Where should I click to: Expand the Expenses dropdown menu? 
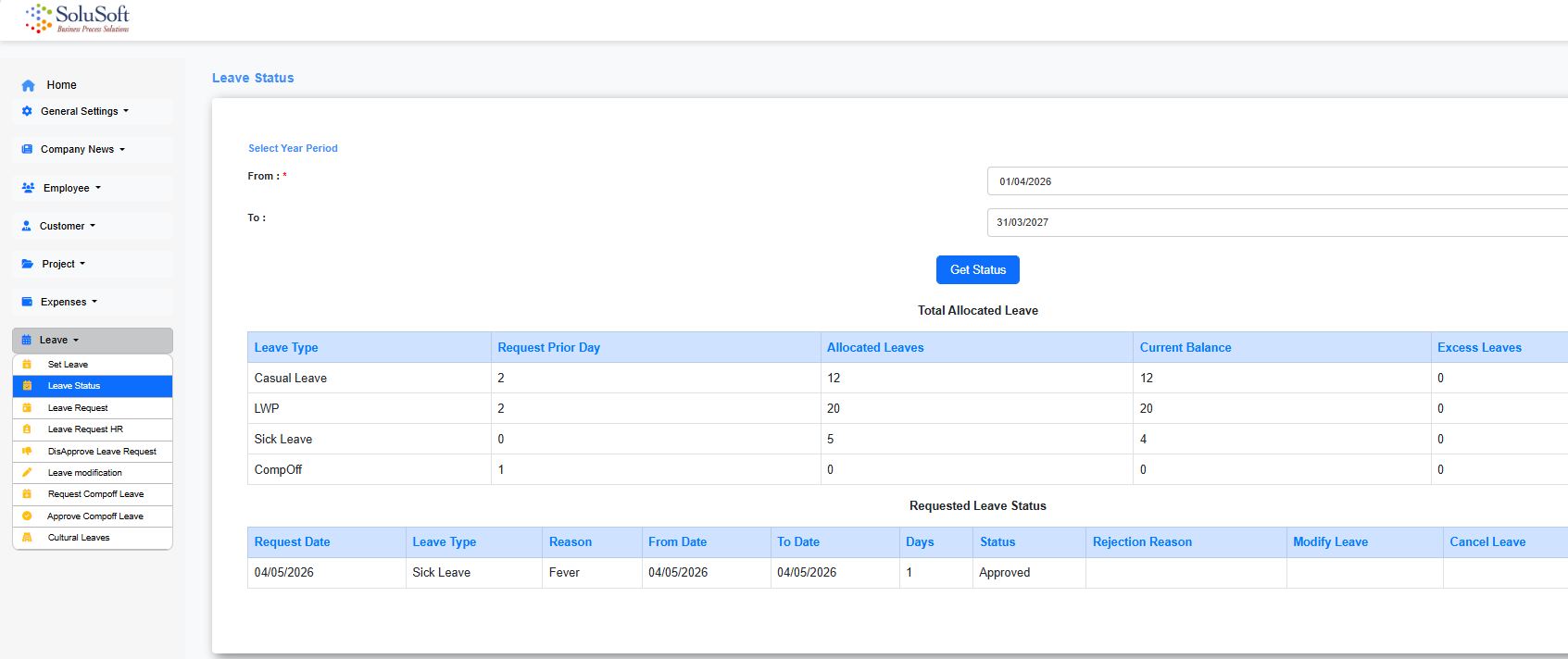(93, 302)
